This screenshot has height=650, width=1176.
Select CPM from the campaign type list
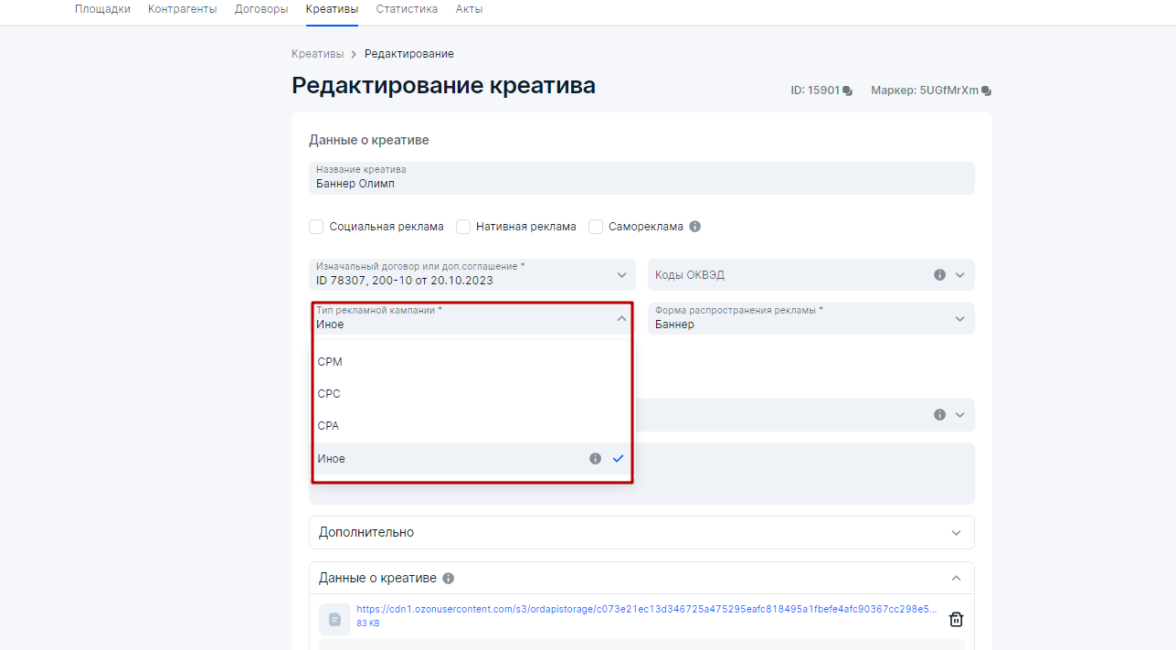[330, 362]
